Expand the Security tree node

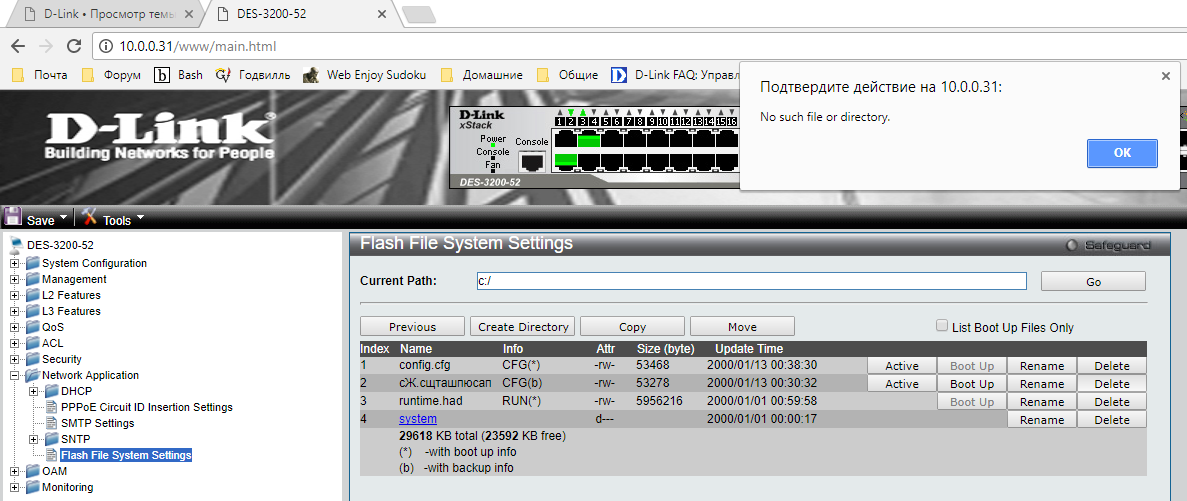[x=15, y=359]
